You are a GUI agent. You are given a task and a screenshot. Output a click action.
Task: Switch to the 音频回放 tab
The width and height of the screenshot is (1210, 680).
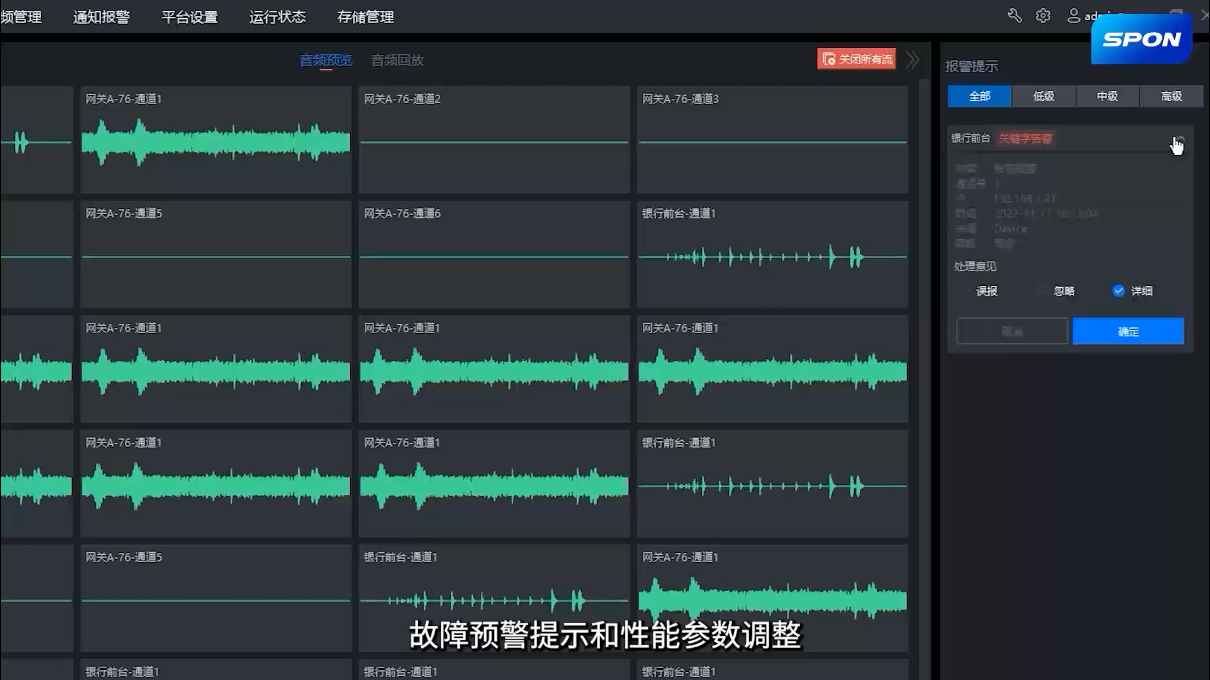click(397, 60)
